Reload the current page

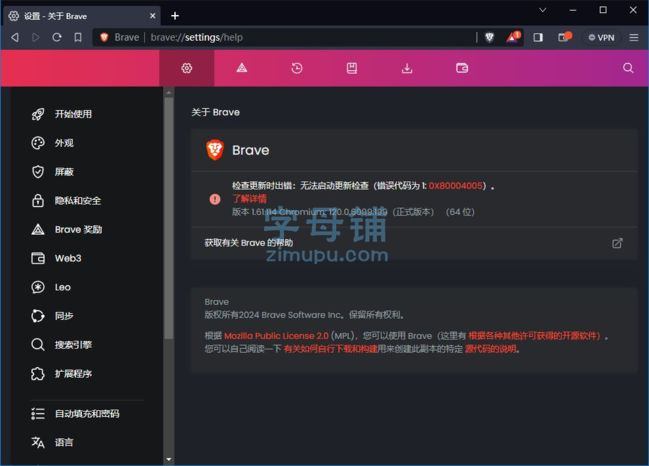coord(57,38)
